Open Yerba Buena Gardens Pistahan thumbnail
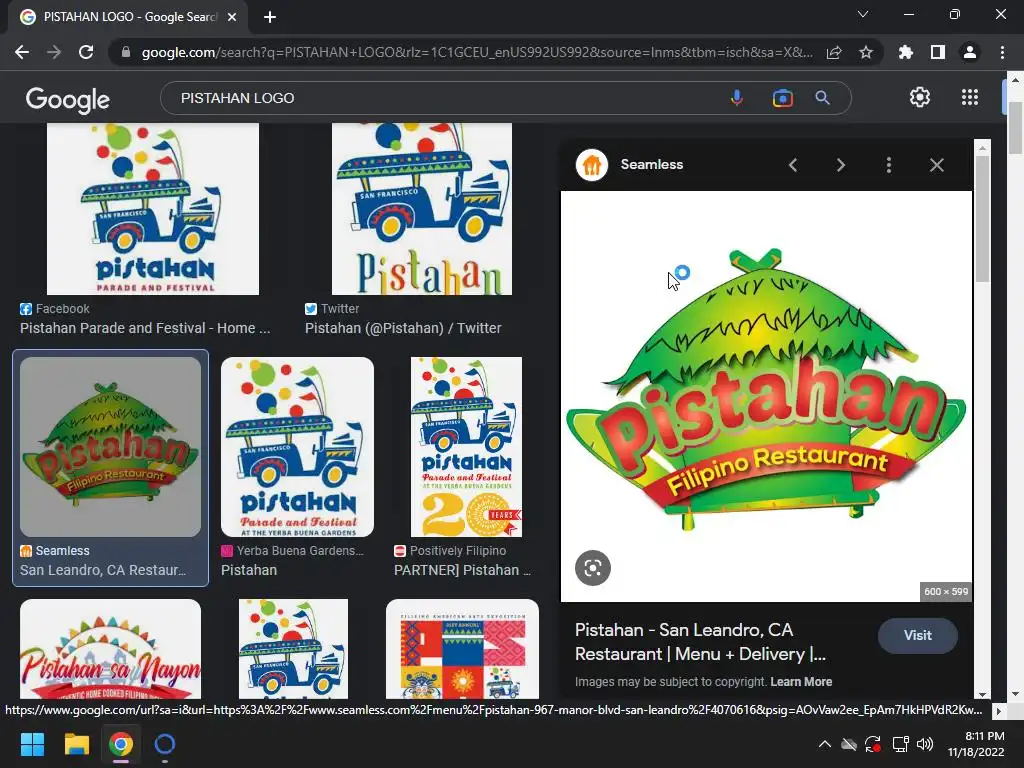The image size is (1024, 768). (297, 447)
